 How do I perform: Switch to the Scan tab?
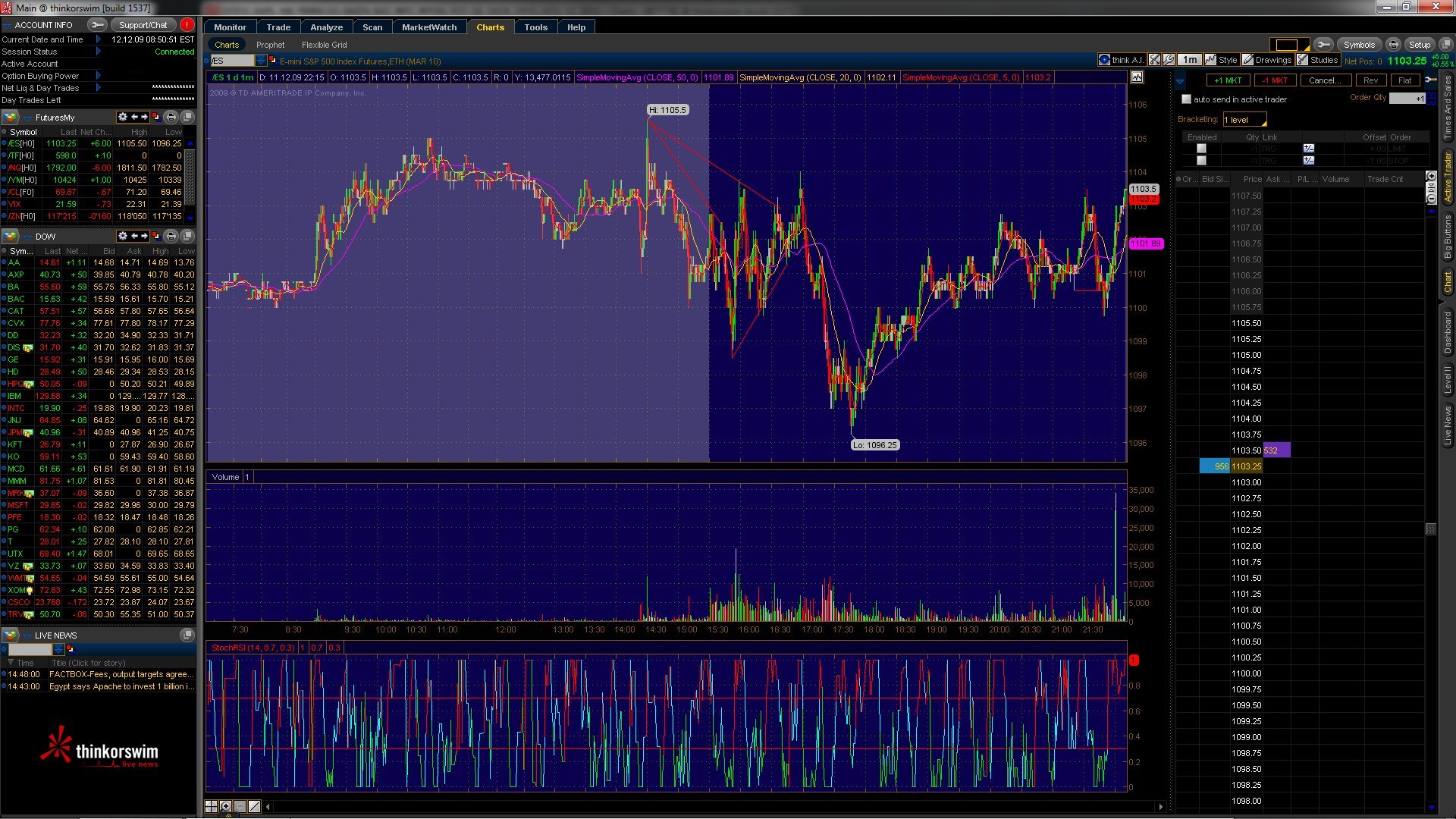[x=372, y=27]
